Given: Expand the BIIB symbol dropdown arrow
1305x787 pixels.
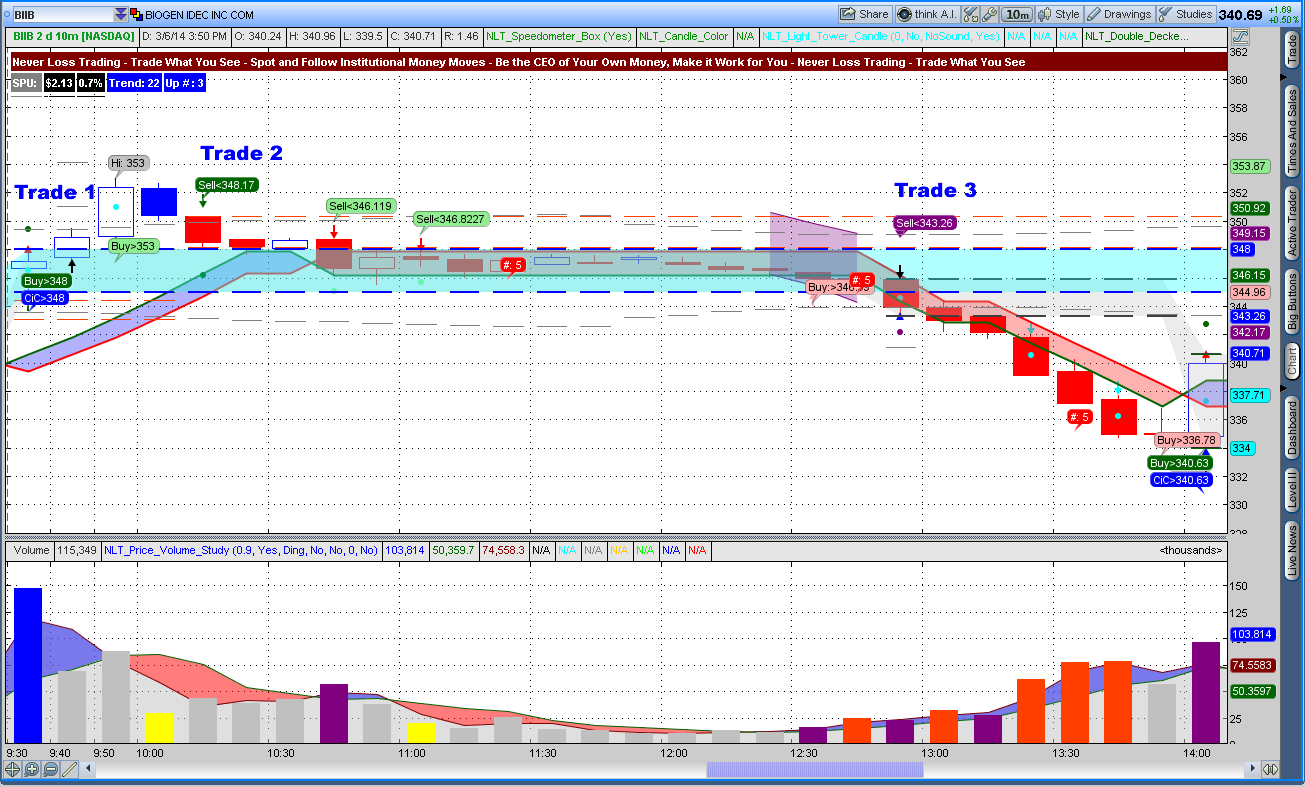Looking at the screenshot, I should click(x=121, y=15).
